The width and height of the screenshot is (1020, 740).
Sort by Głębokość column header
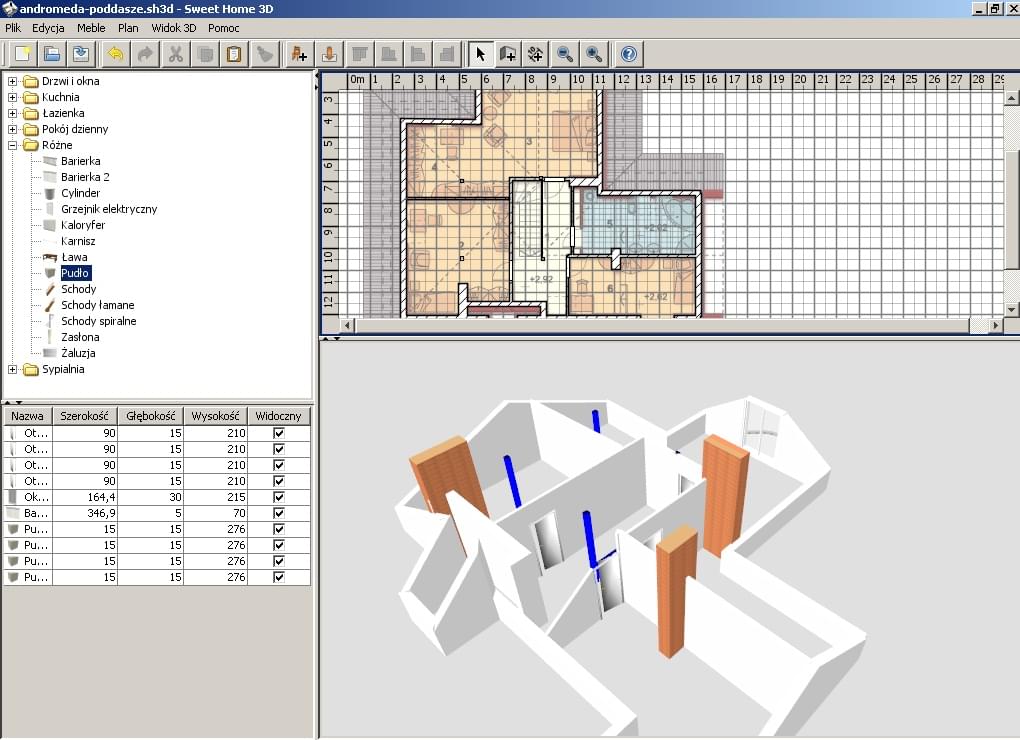tap(151, 416)
